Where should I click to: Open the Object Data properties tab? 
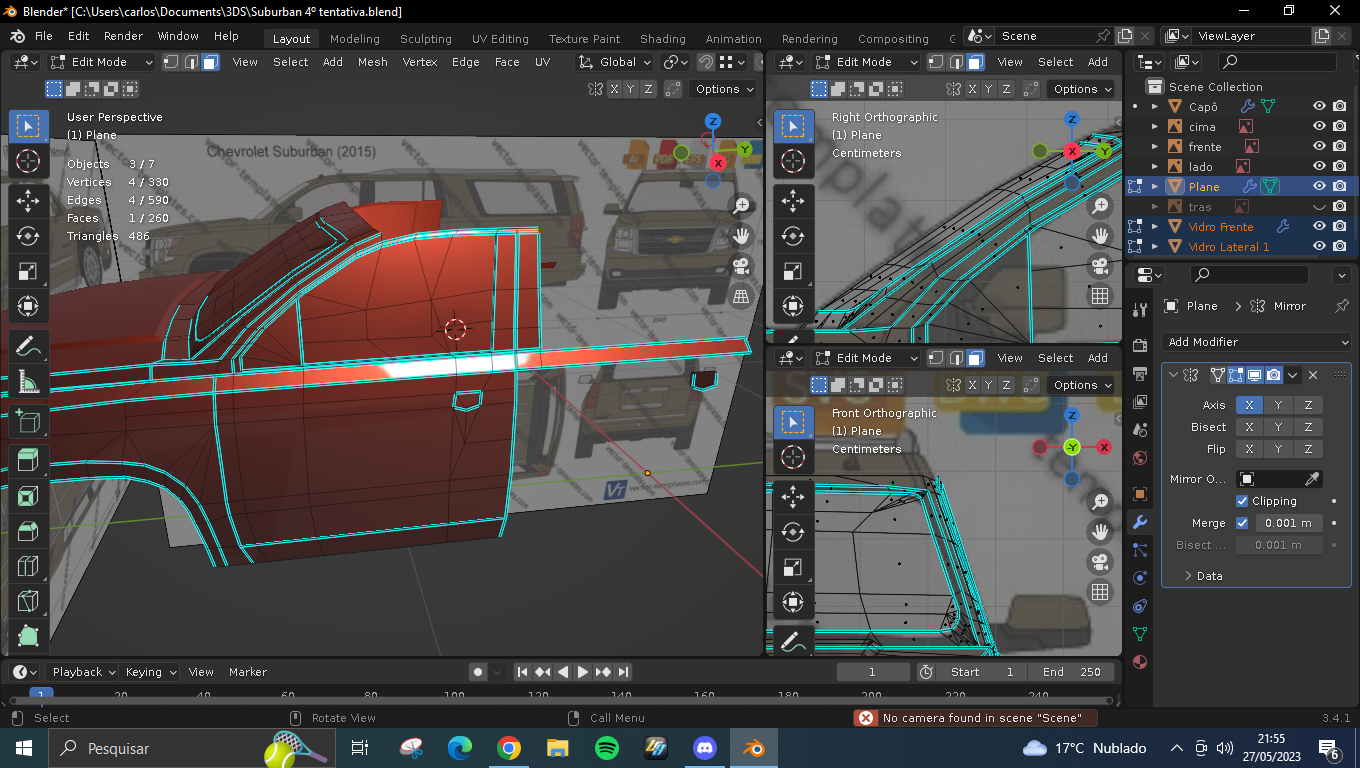1139,634
